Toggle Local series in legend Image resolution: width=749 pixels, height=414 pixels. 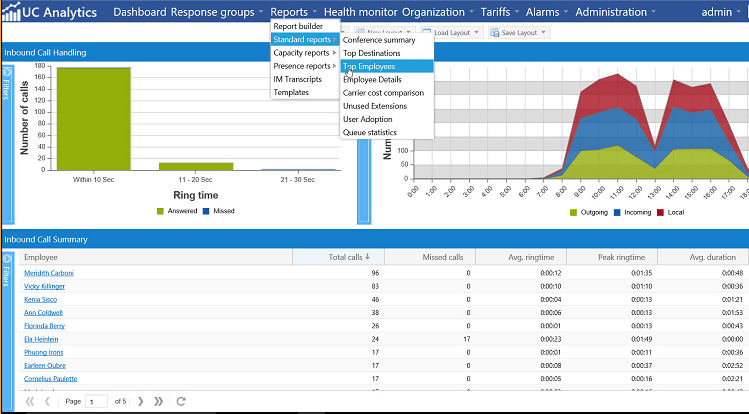[671, 212]
